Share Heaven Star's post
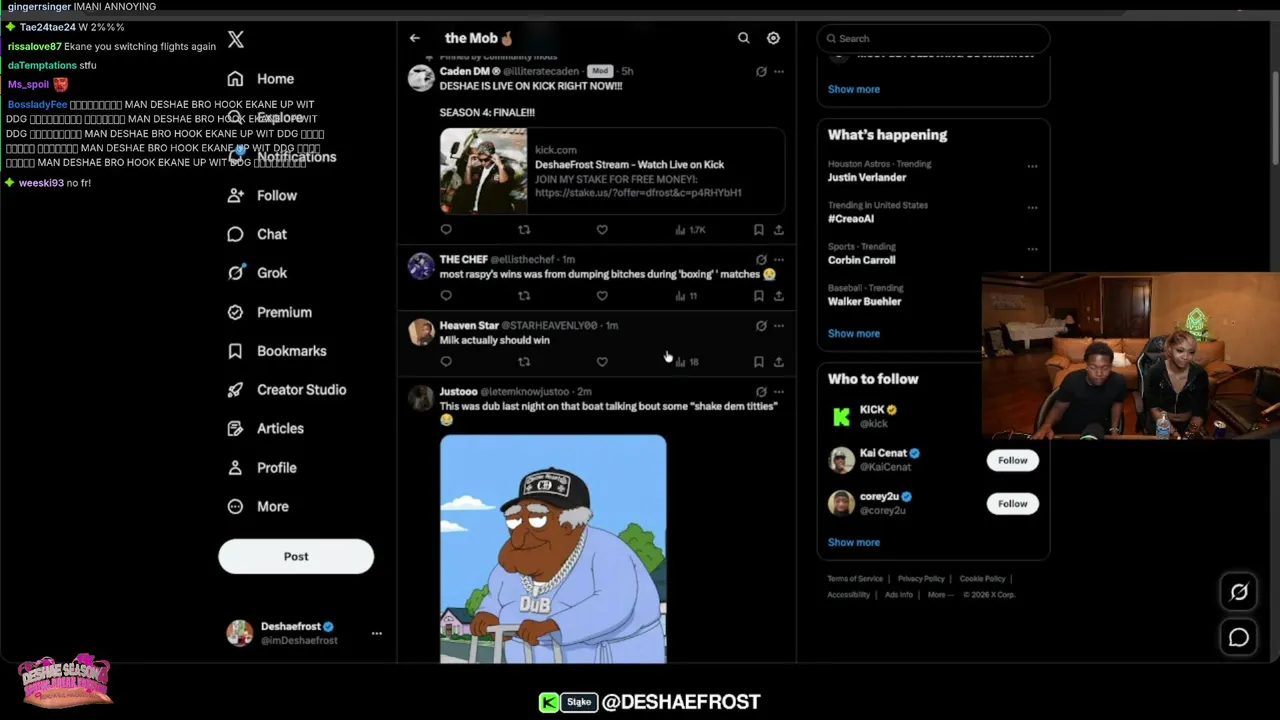The height and width of the screenshot is (720, 1280). (779, 362)
